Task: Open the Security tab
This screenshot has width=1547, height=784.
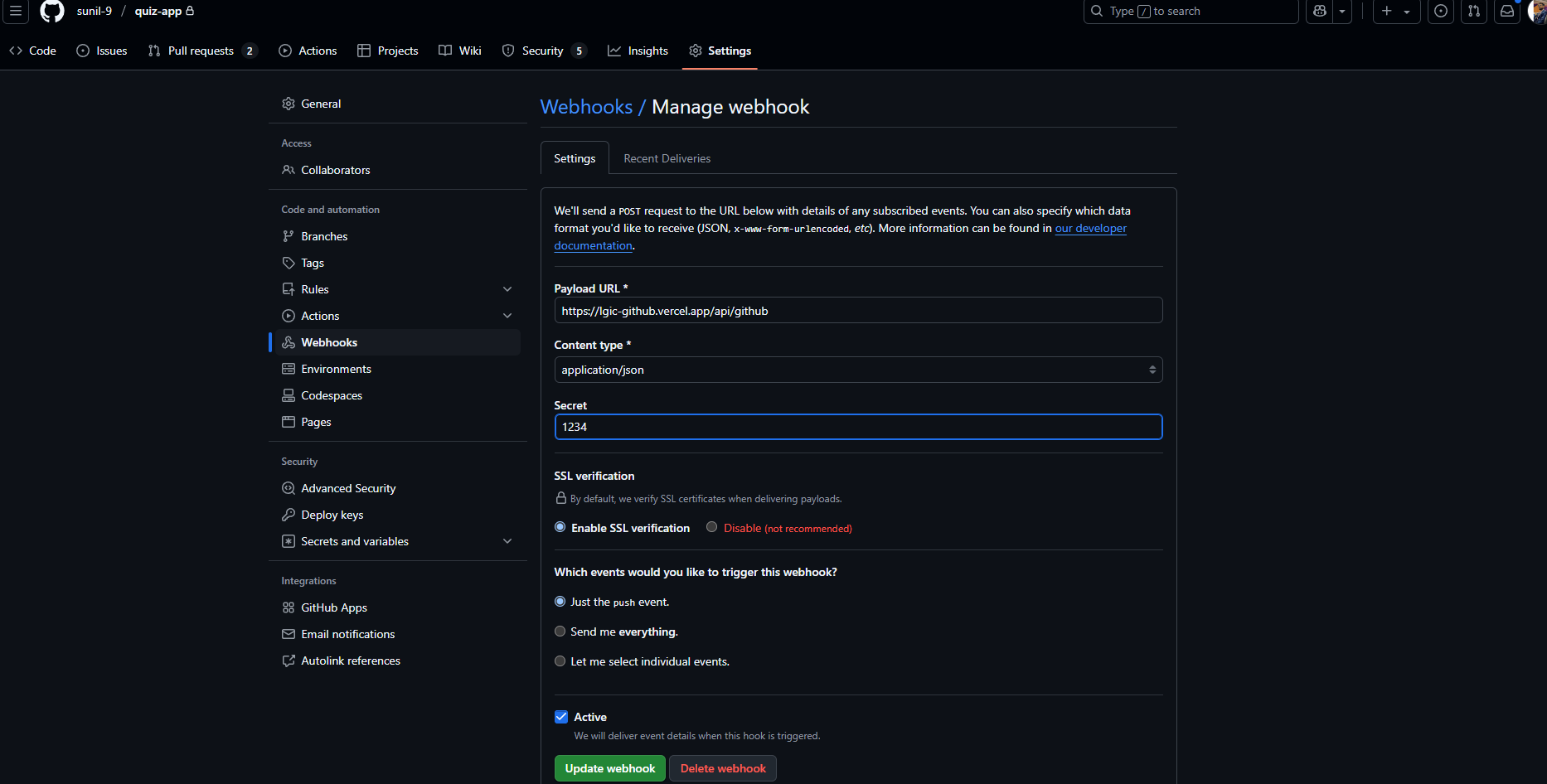Action: tap(545, 51)
